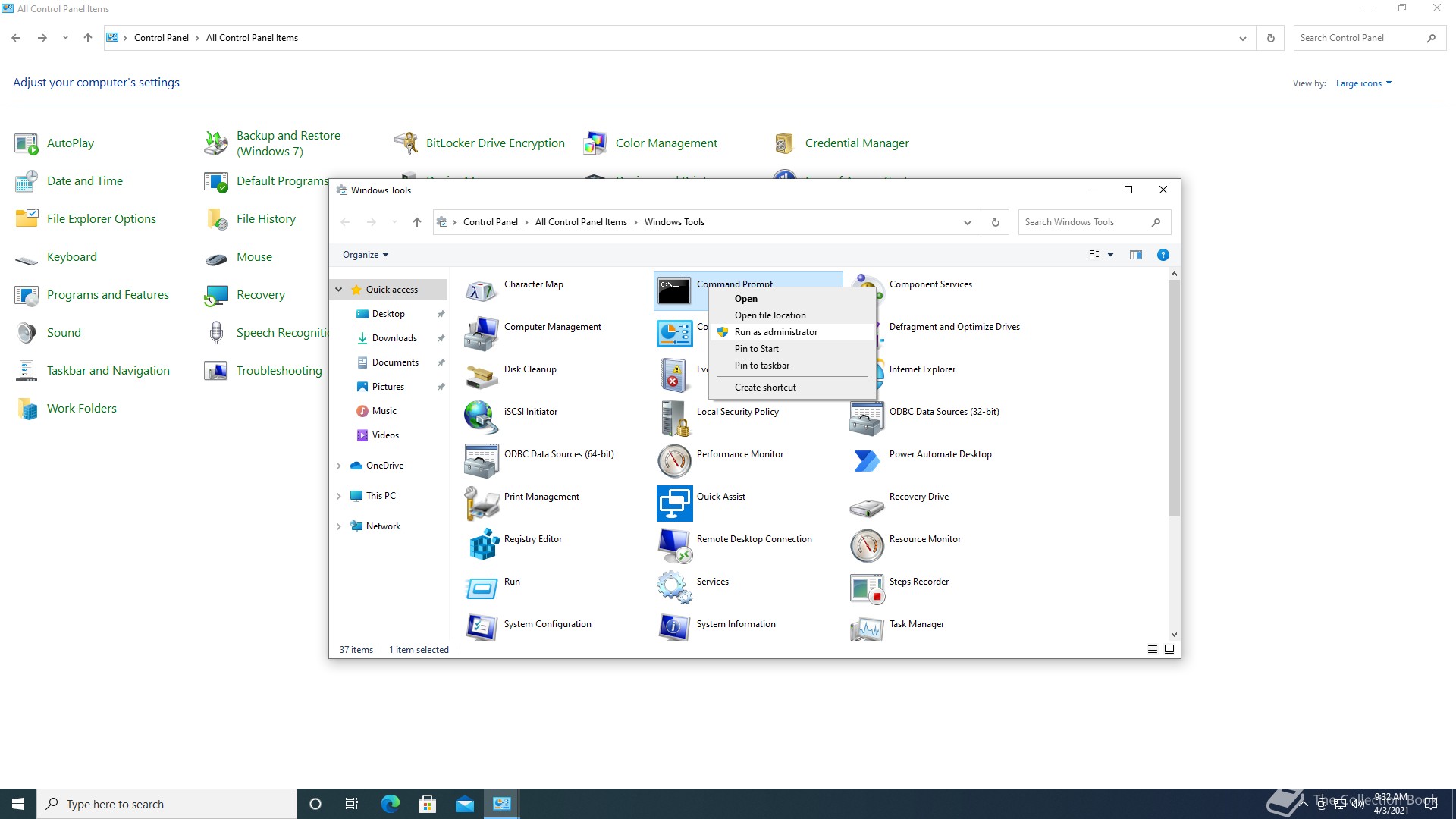Viewport: 1456px width, 819px height.
Task: Toggle the preview pane button
Action: [x=1135, y=255]
